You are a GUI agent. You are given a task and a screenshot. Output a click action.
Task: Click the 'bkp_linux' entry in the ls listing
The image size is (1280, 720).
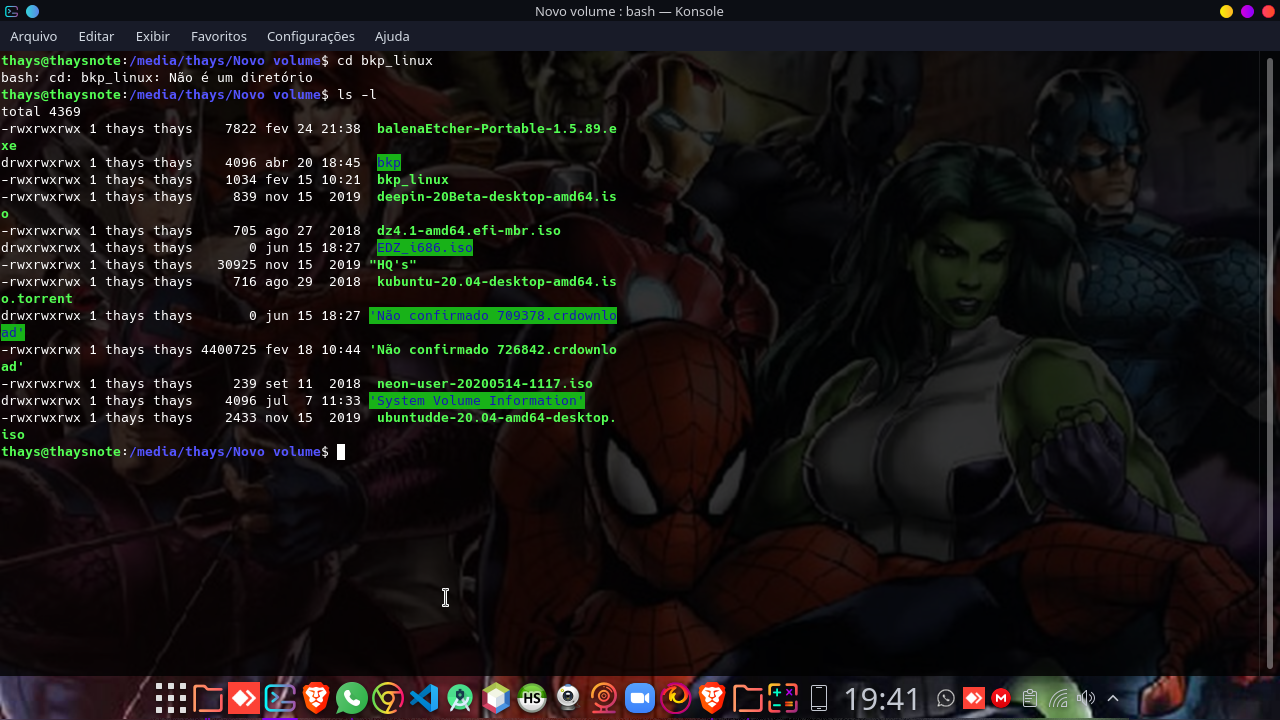coord(413,179)
